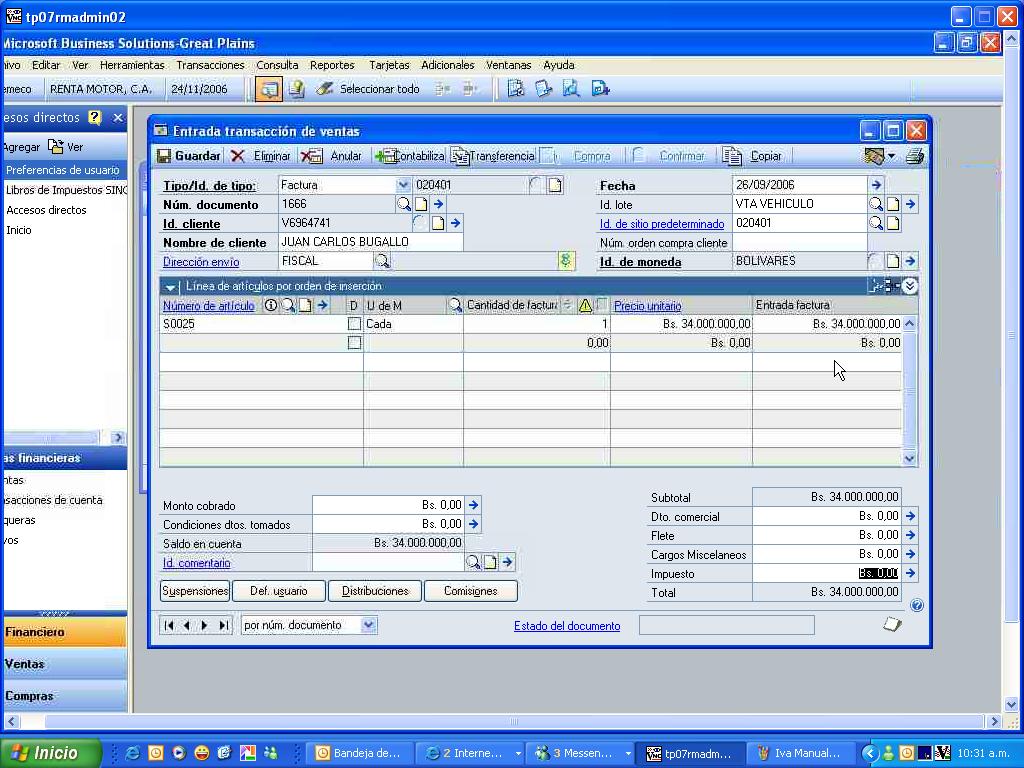
Task: Click expansion arrow next to Id. cliente
Action: coord(456,223)
